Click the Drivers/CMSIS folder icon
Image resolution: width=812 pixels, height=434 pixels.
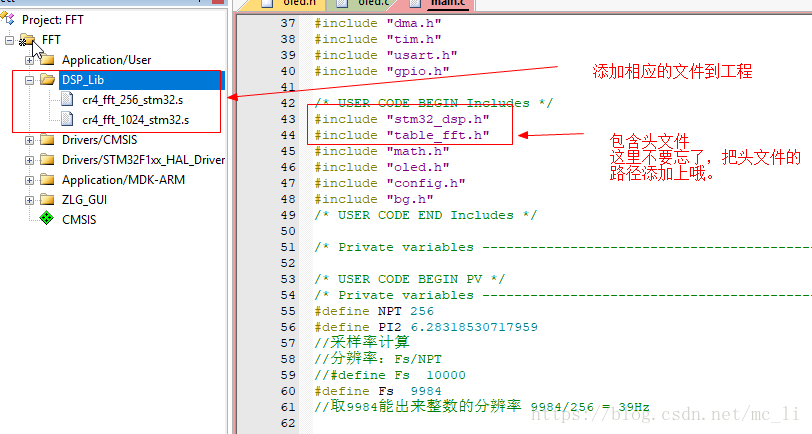pyautogui.click(x=47, y=139)
